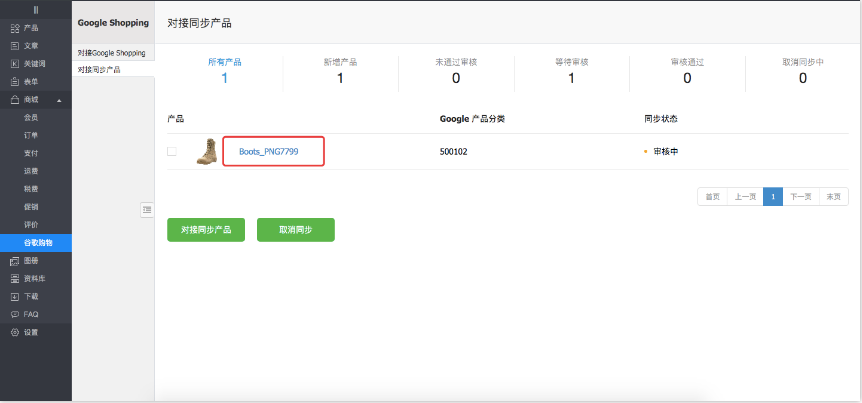The width and height of the screenshot is (862, 403).
Task: Click the 下载 download icon
Action: (x=15, y=297)
